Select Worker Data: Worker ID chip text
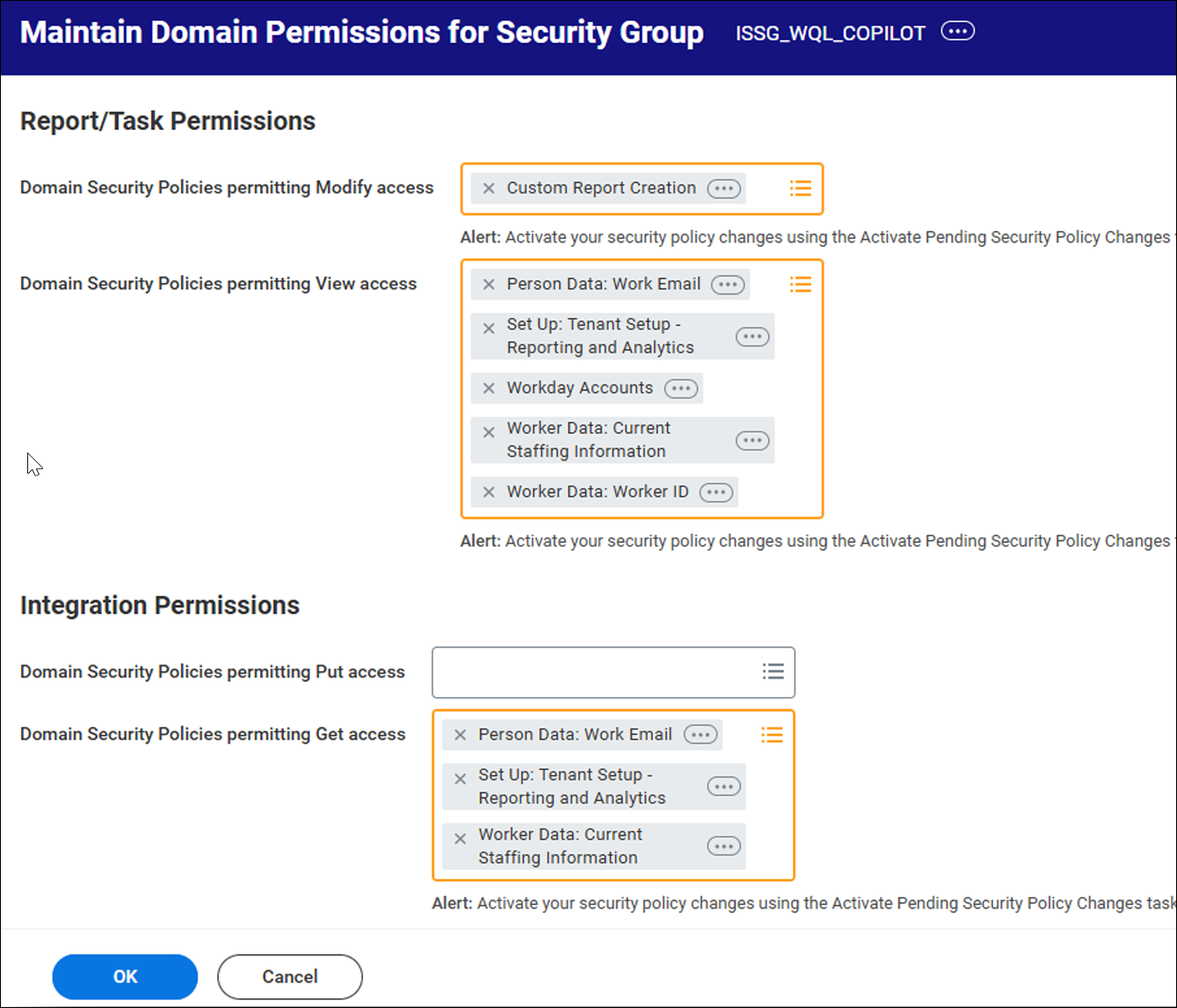The image size is (1177, 1008). (x=598, y=491)
